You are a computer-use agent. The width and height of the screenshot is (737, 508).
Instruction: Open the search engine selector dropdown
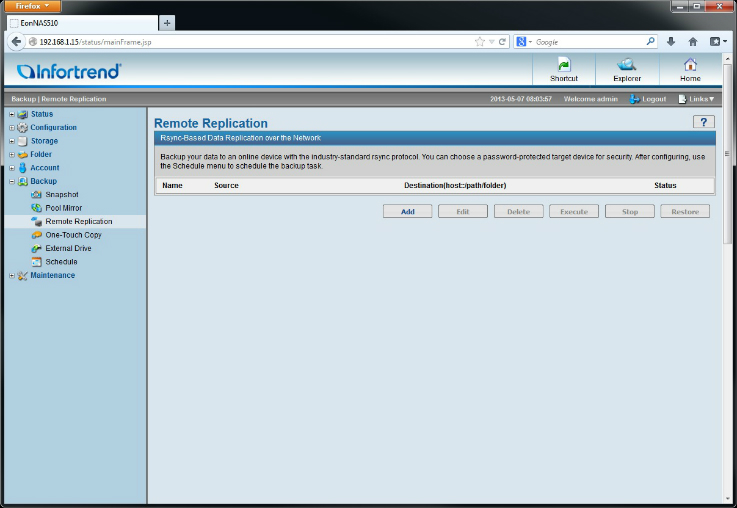pos(524,42)
